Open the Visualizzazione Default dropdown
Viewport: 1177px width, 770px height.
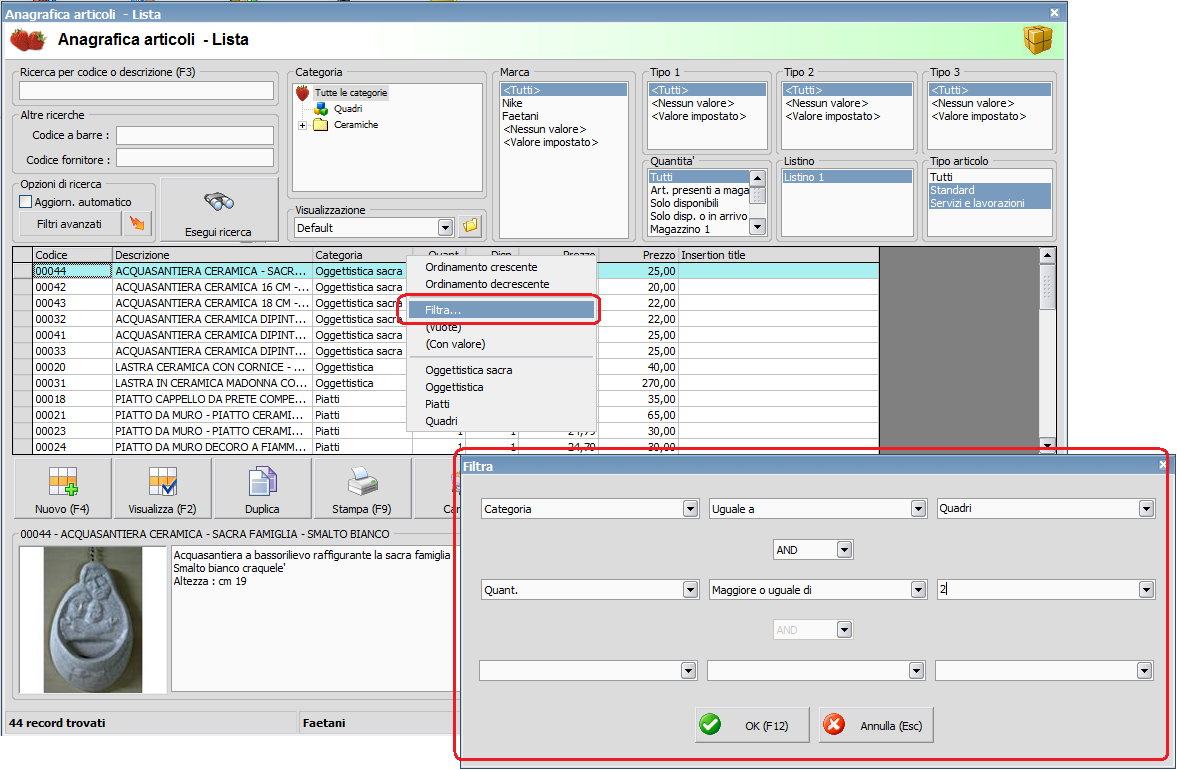coord(445,227)
